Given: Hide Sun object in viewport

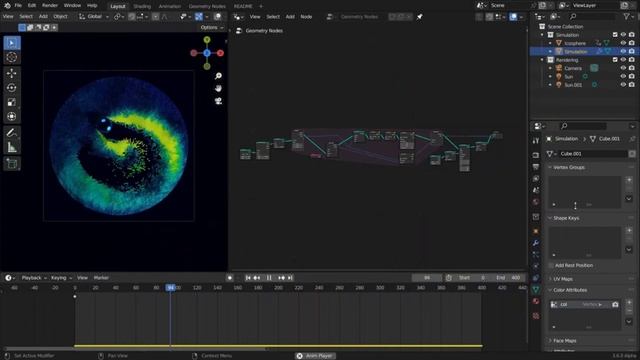Looking at the screenshot, I should [623, 76].
